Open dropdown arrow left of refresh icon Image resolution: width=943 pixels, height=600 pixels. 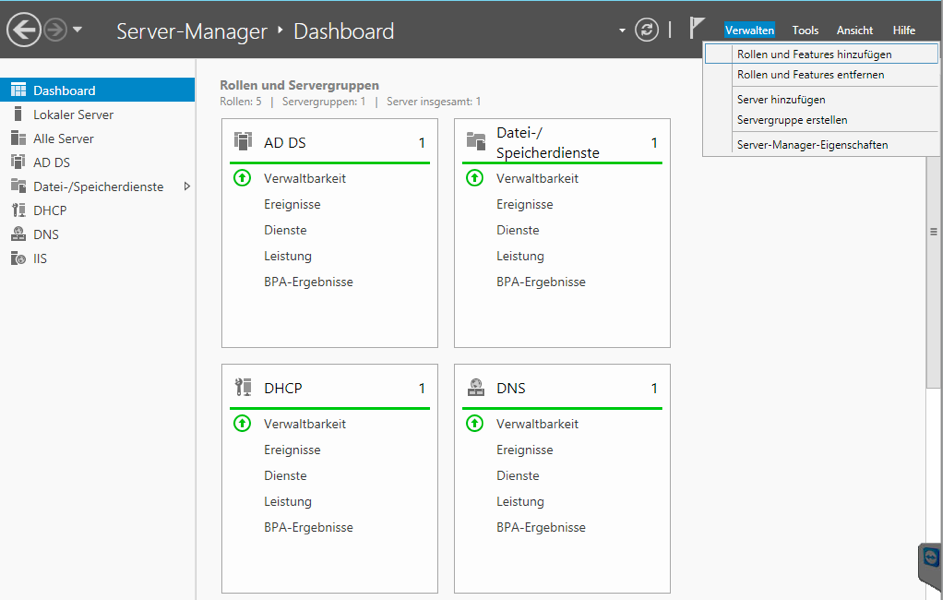pyautogui.click(x=622, y=30)
